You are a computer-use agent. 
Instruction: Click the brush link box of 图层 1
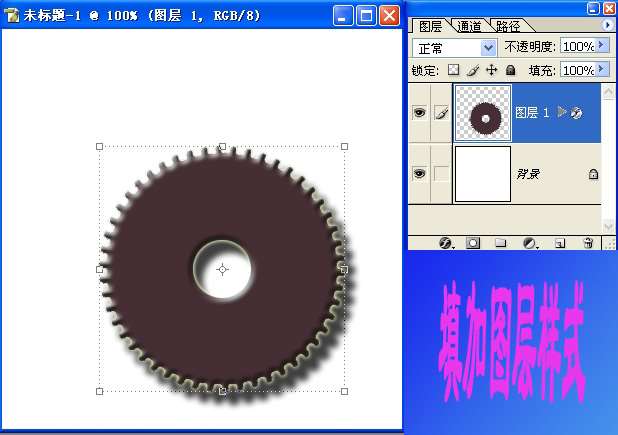tap(441, 113)
